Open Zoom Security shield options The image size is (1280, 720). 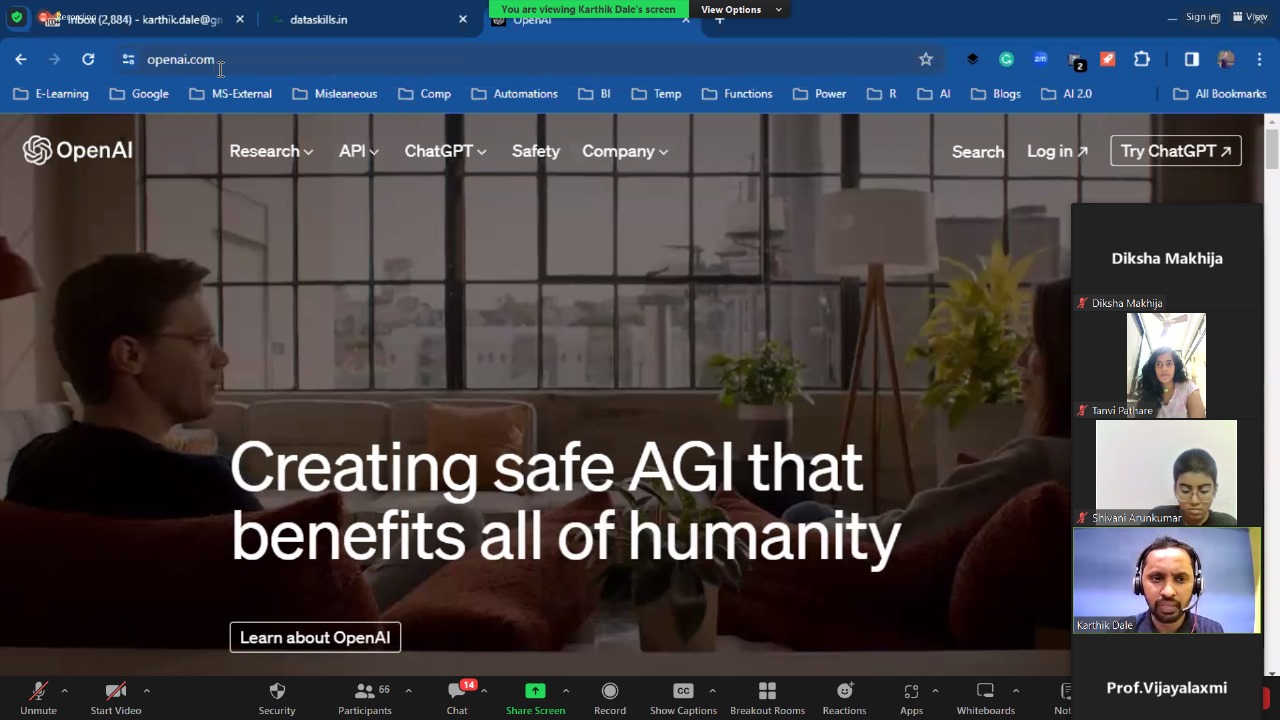coord(277,698)
